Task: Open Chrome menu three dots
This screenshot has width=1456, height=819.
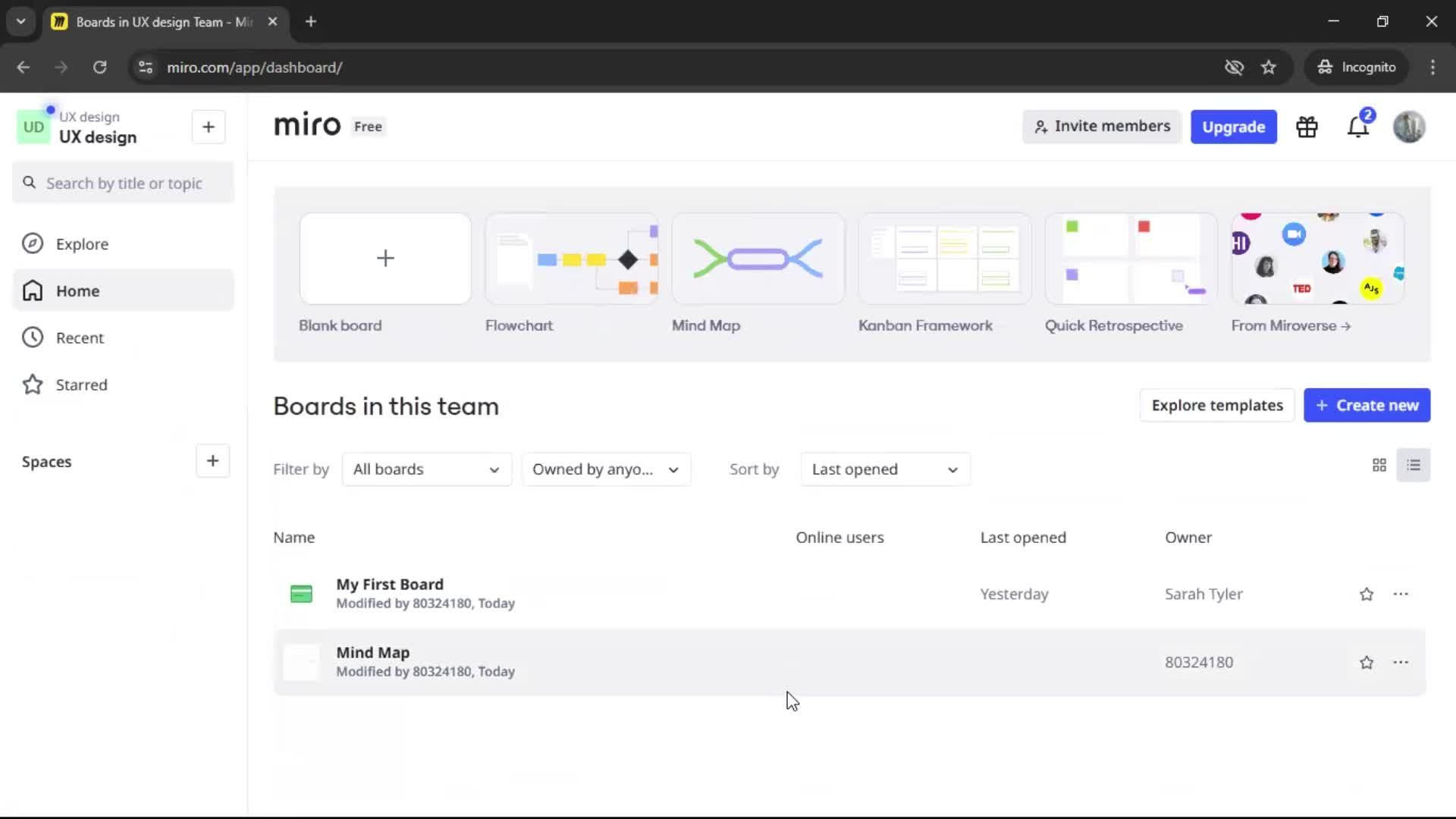Action: (1432, 67)
